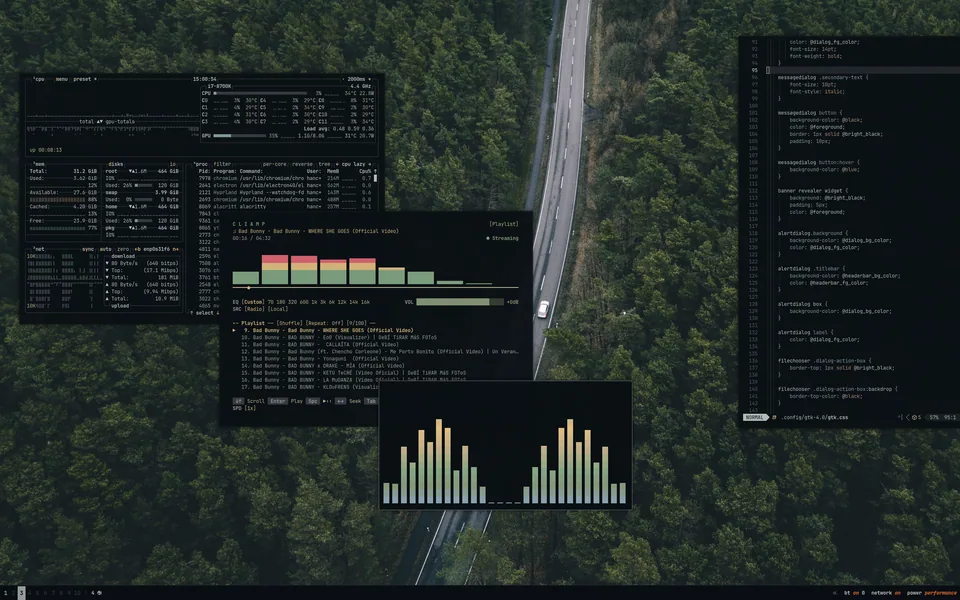
Task: Toggle the mem box label in btop
Action: click(x=39, y=164)
